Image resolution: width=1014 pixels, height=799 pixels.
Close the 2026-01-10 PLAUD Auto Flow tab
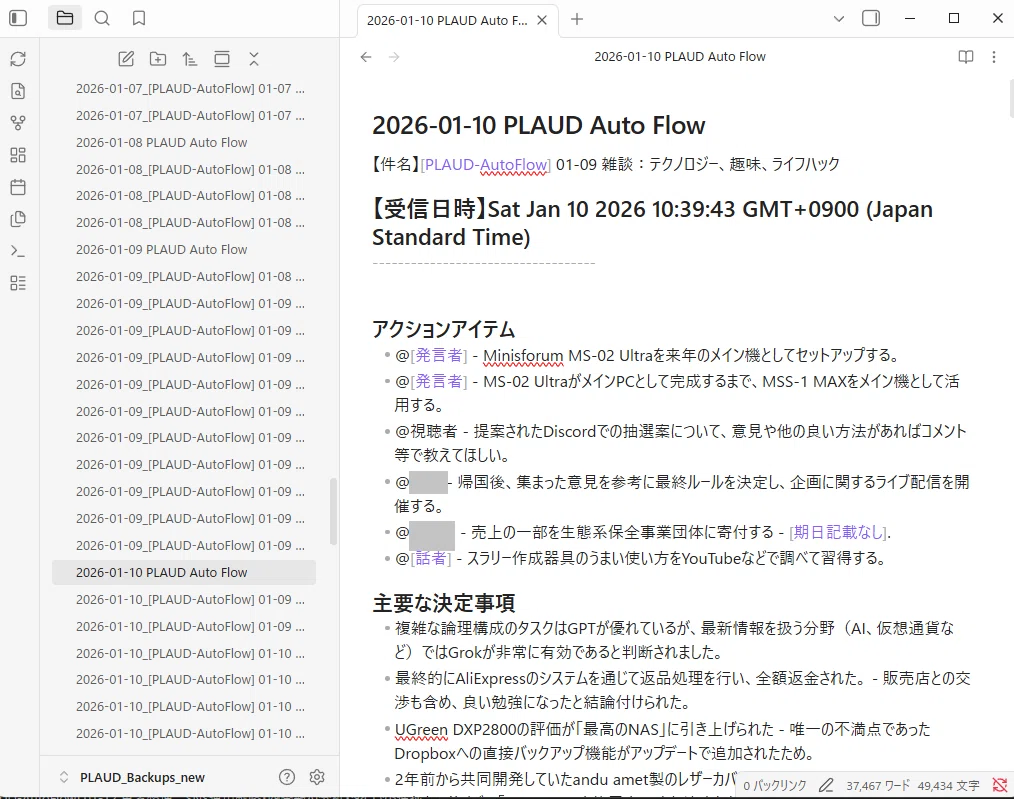point(542,20)
